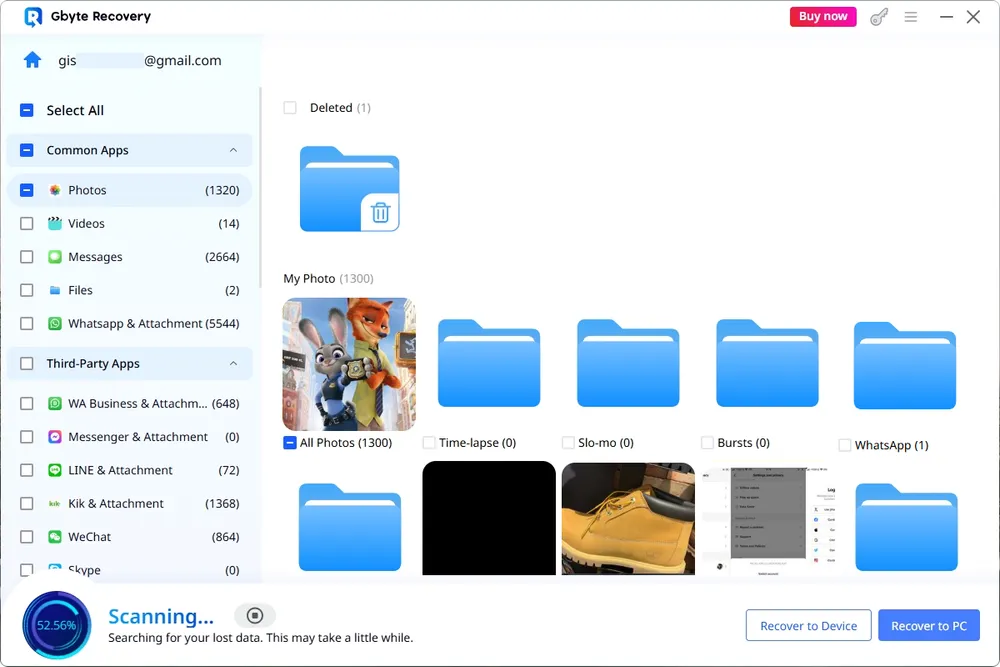Enable the Videos checkbox
Image resolution: width=1000 pixels, height=667 pixels.
[26, 223]
